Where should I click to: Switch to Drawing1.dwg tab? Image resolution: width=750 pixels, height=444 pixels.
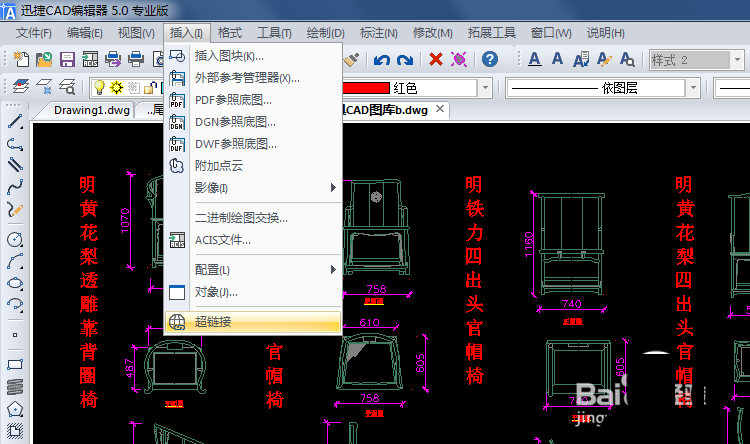[x=91, y=110]
